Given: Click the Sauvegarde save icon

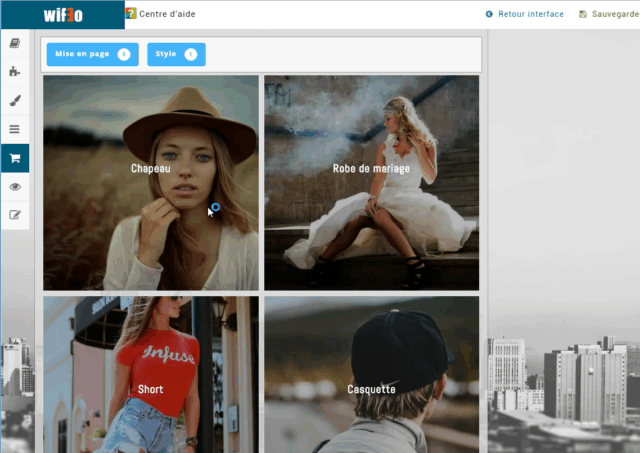Looking at the screenshot, I should click(583, 14).
